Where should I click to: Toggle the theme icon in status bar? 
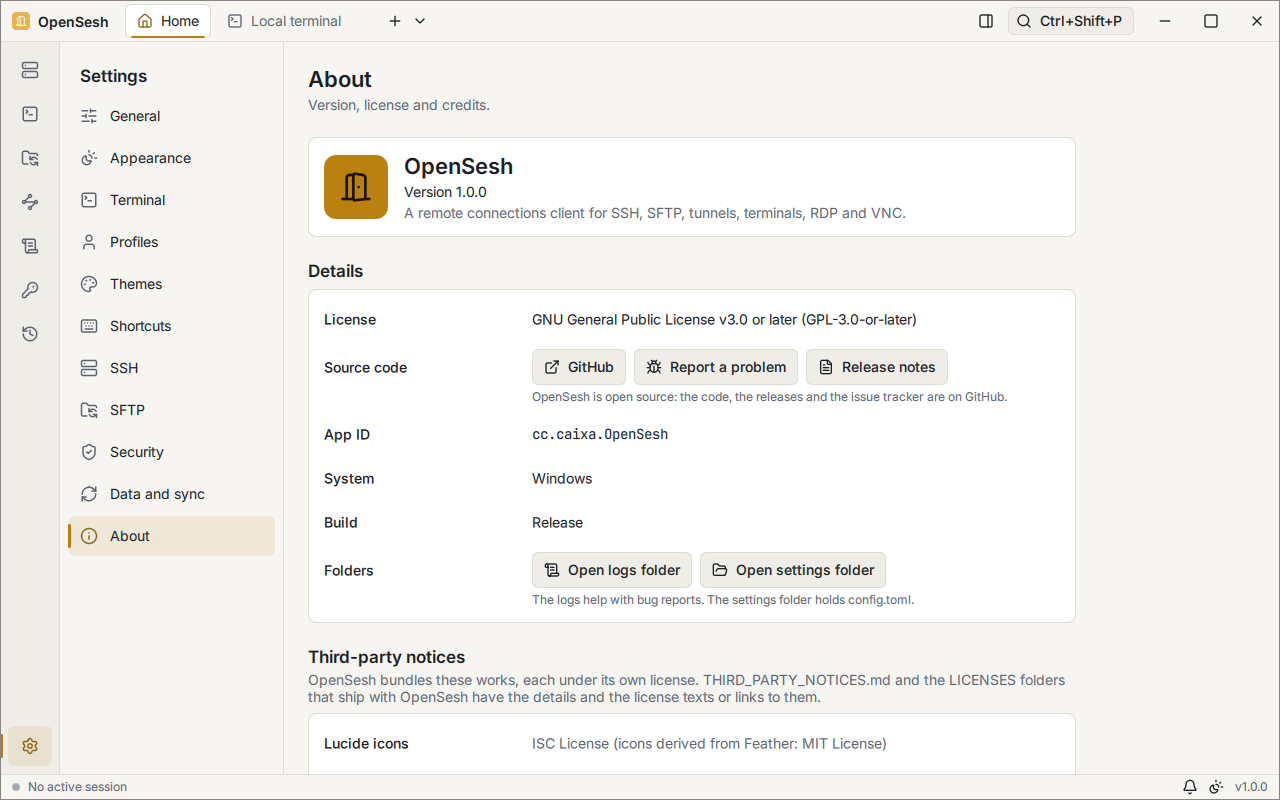[1216, 787]
